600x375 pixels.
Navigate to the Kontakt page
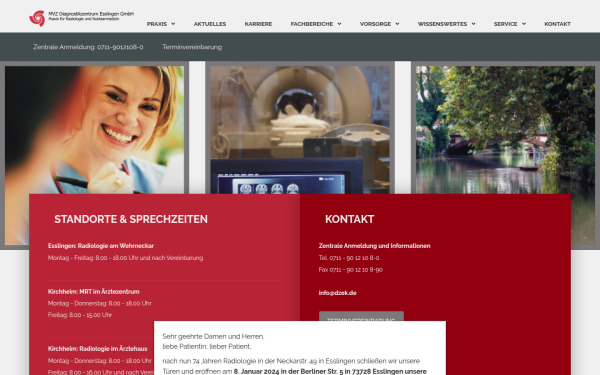point(557,24)
